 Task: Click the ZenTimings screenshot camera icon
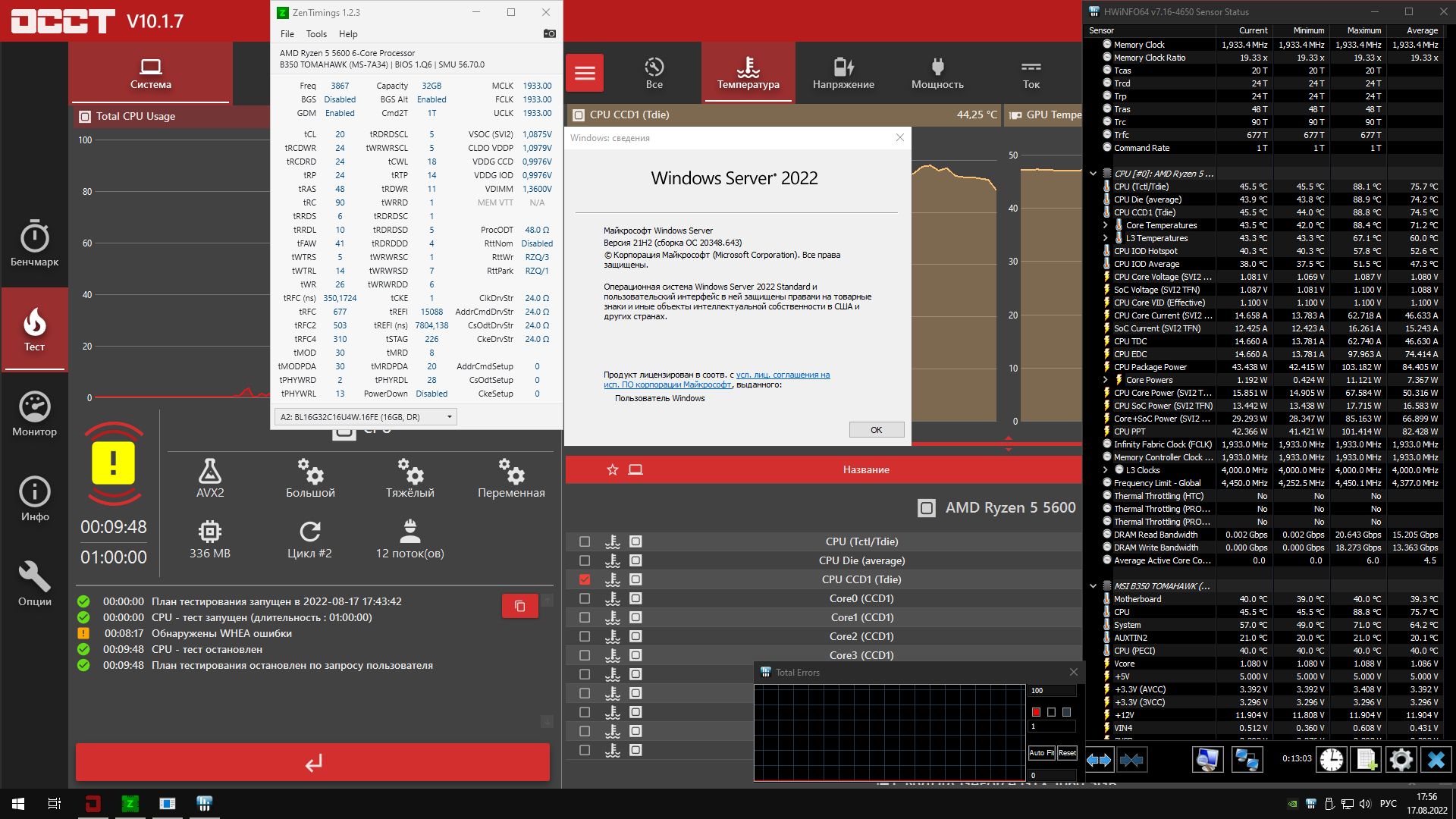click(x=550, y=33)
